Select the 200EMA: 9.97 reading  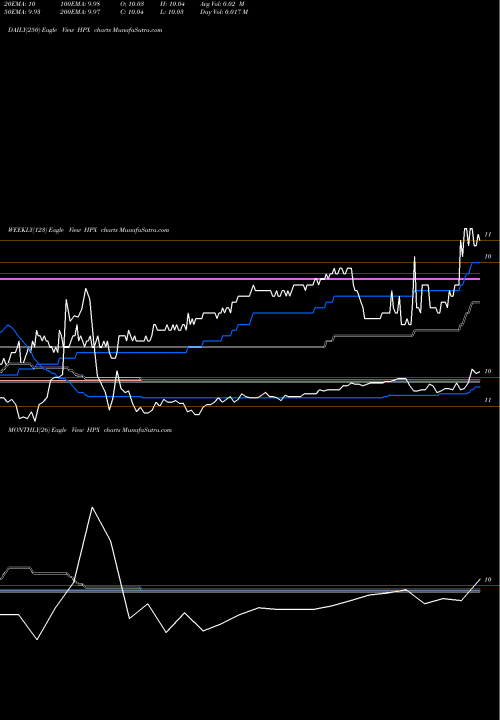80,12
